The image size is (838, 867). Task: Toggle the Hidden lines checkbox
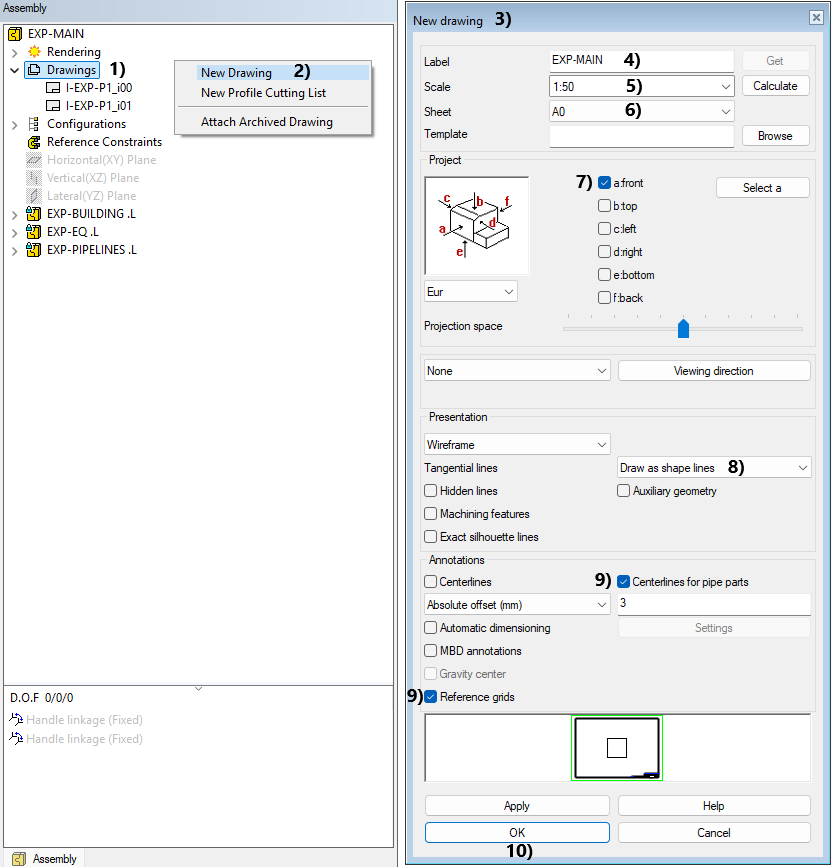(431, 491)
